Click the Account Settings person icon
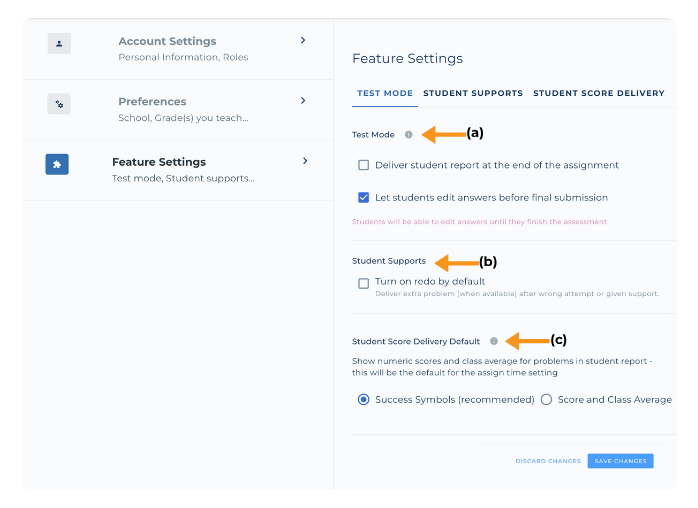698x508 pixels. pos(59,44)
